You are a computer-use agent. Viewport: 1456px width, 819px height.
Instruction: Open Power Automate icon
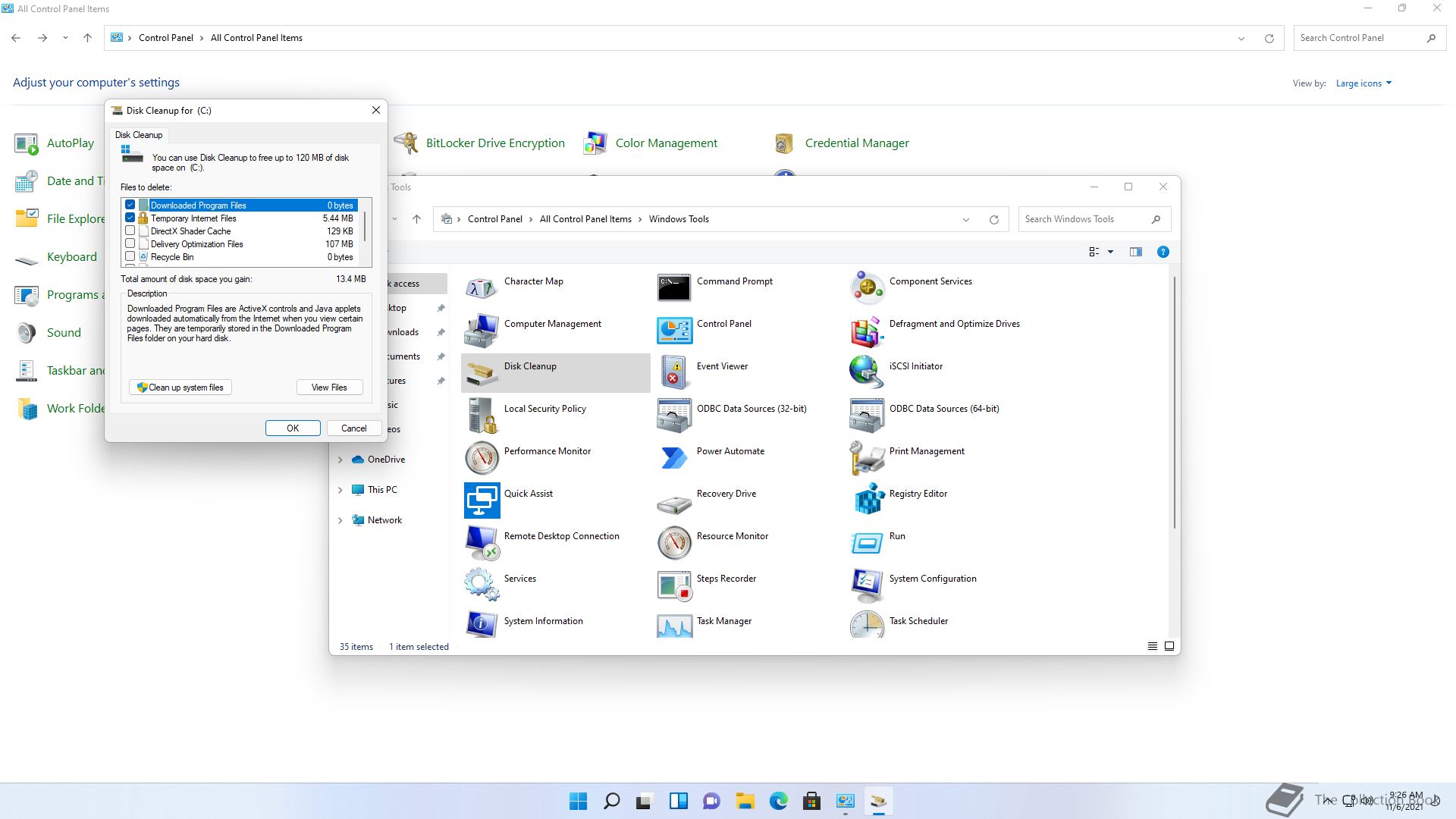point(674,458)
